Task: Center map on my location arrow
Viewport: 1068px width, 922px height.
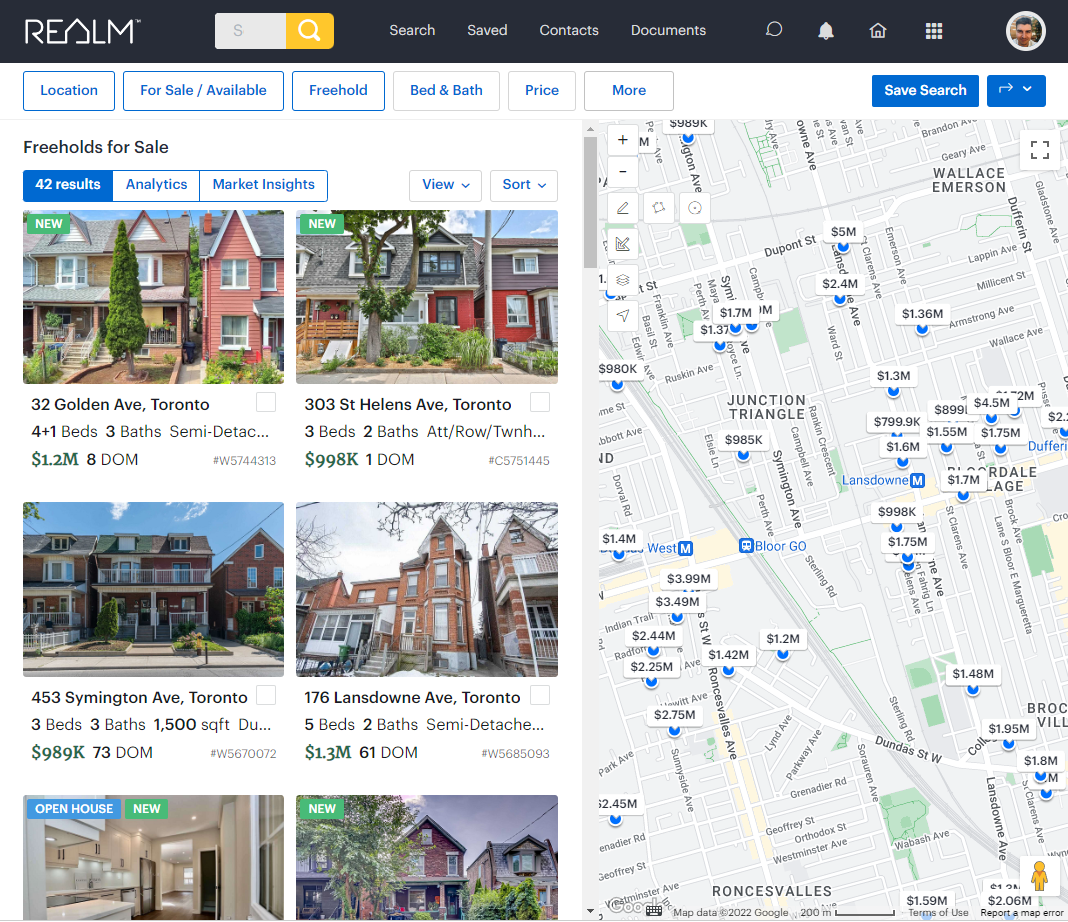Action: point(623,316)
